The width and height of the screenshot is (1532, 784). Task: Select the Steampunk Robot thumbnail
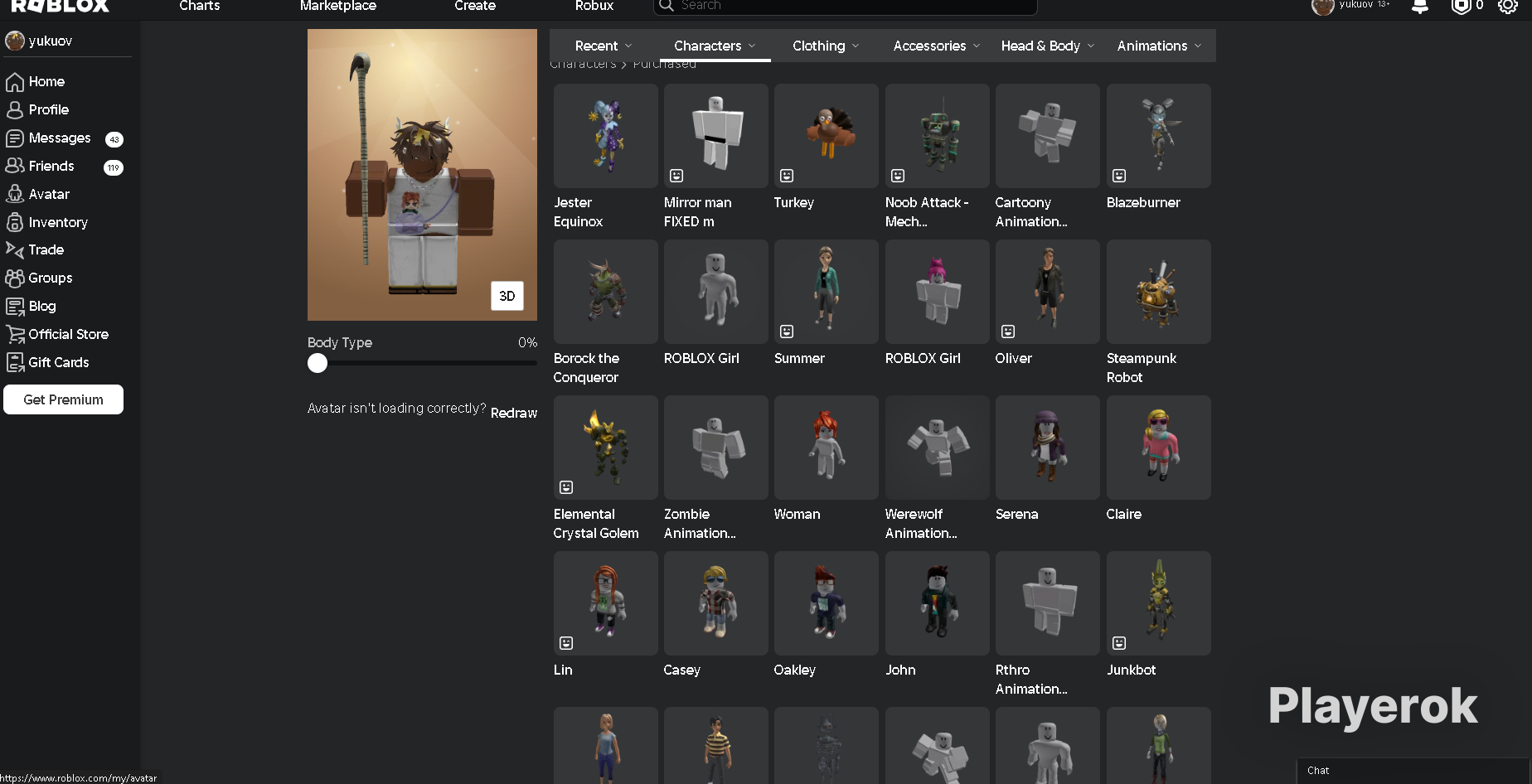click(1159, 292)
